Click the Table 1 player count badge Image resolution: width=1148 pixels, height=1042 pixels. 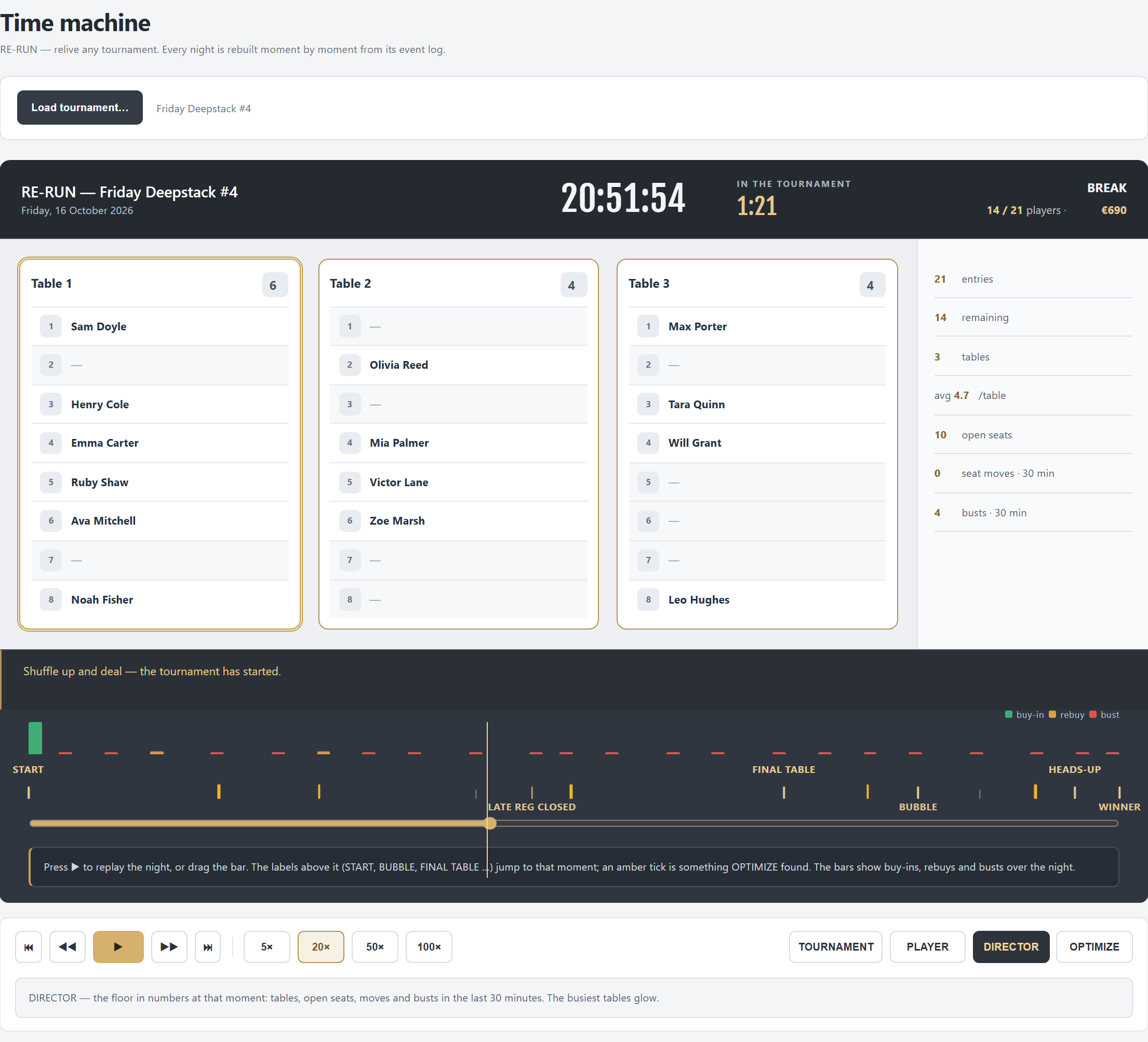tap(274, 285)
